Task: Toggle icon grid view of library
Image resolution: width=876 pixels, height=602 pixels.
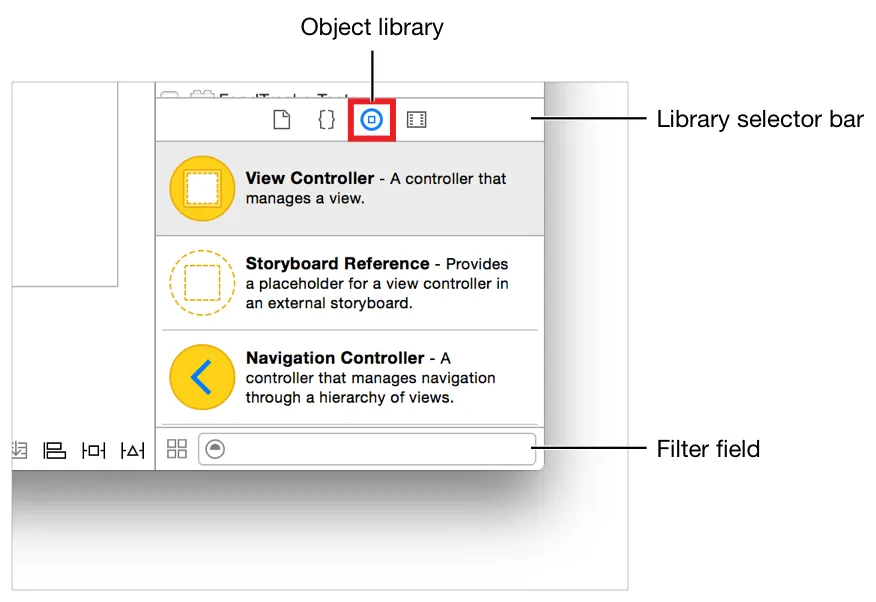Action: point(177,449)
